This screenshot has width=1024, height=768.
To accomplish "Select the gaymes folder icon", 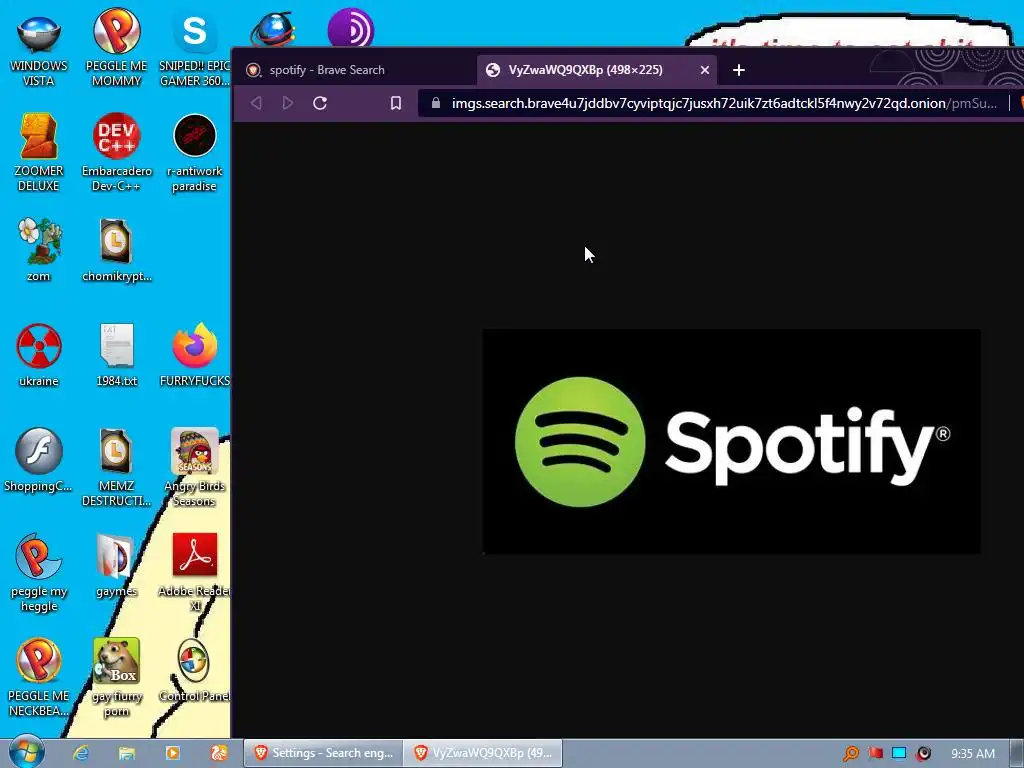I will coord(116,566).
